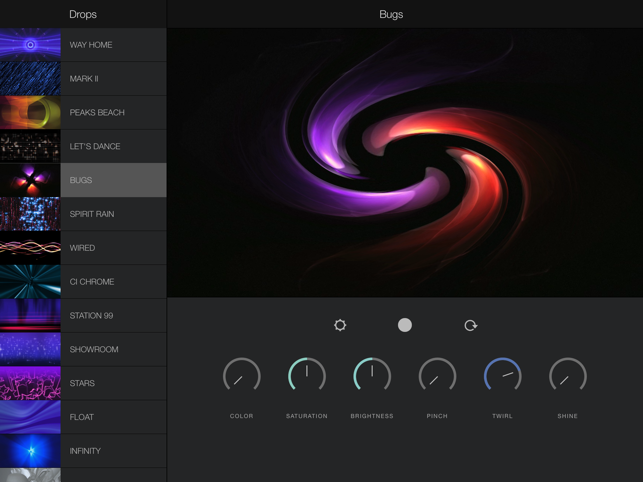
Task: Open the settings gear icon
Action: 340,325
